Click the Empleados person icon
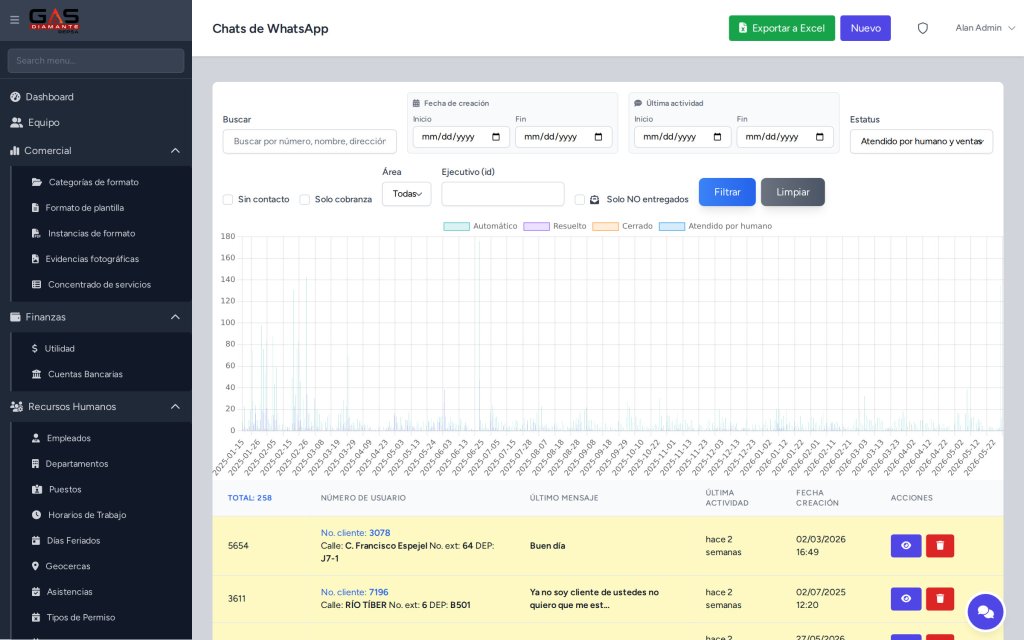The image size is (1024, 640). (x=36, y=438)
